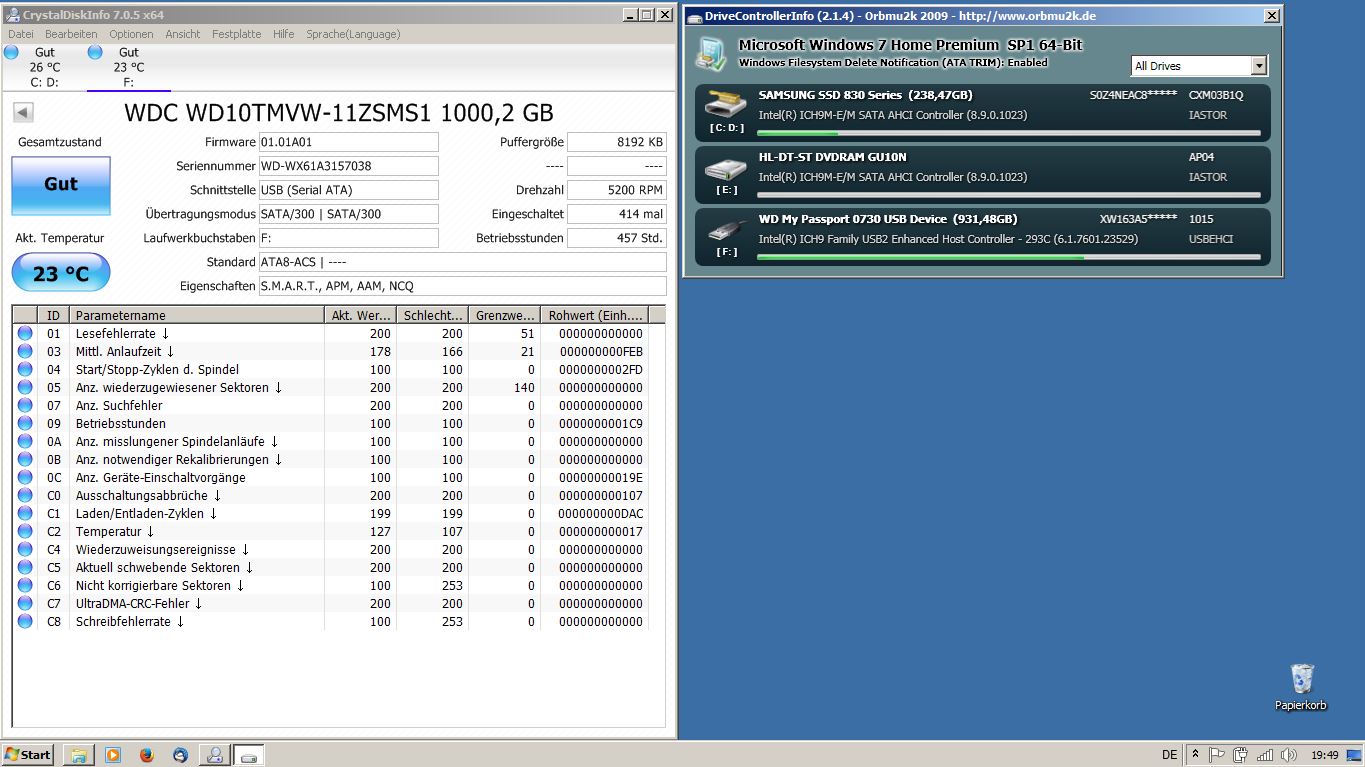Open the Bearbeiten menu
Screen dimensions: 1365x767
tap(71, 34)
